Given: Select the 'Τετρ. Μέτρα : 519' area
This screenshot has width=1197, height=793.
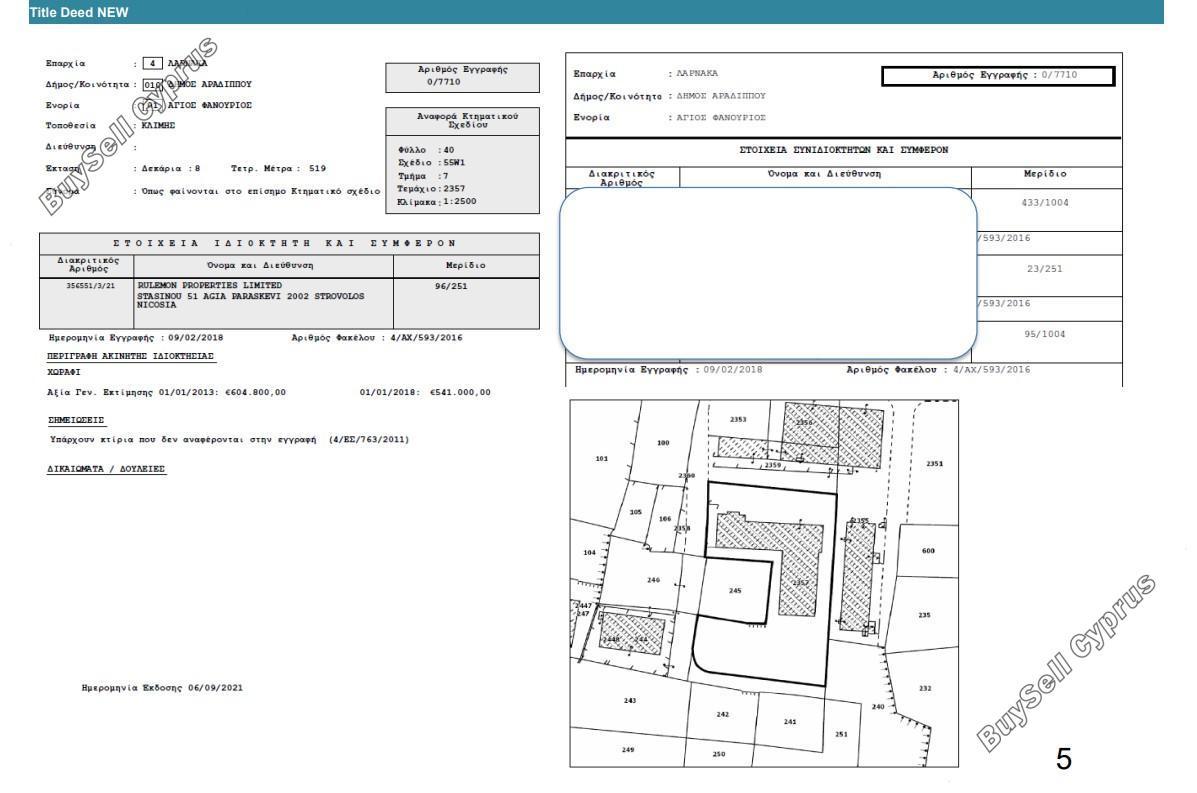Looking at the screenshot, I should (x=279, y=169).
